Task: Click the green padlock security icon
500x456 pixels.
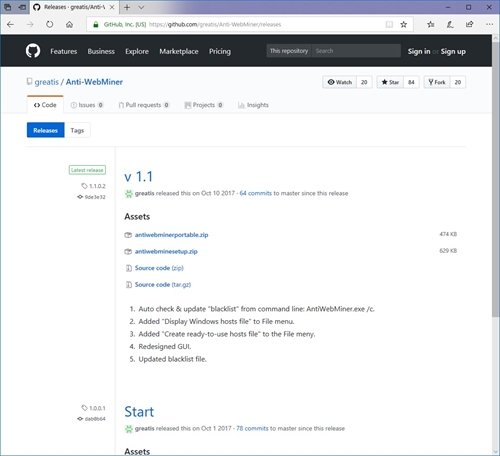Action: [96, 24]
